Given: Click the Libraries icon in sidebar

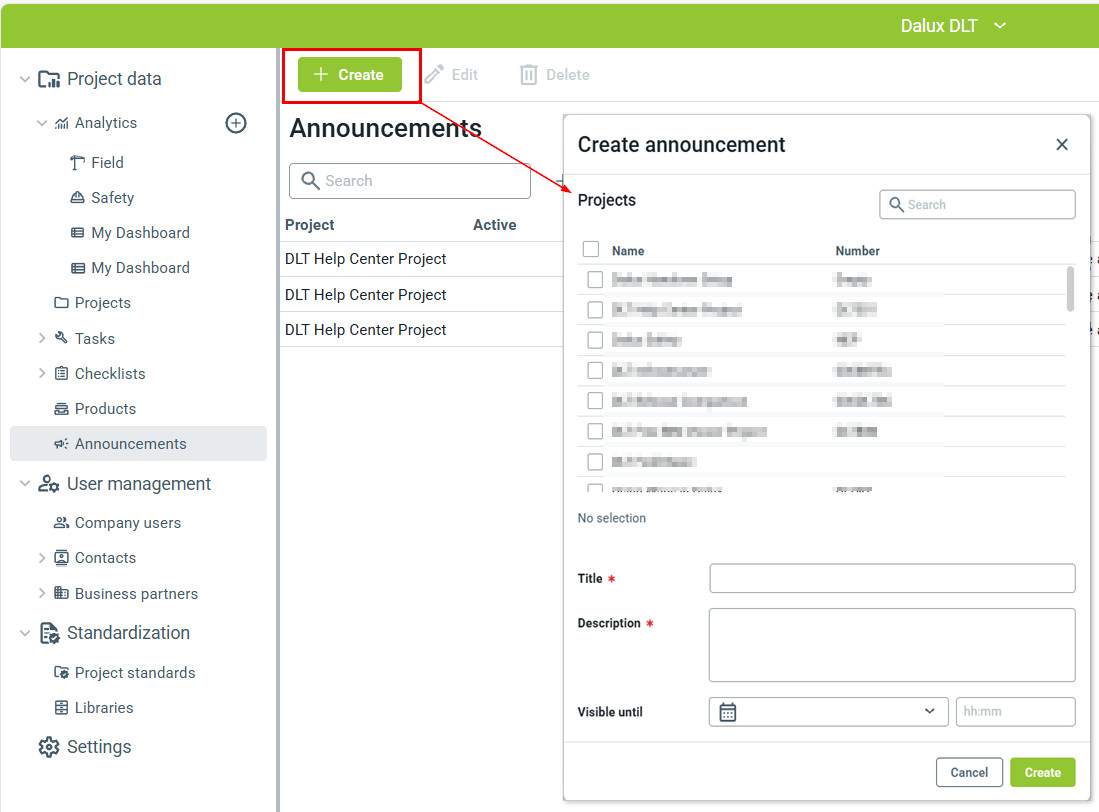Looking at the screenshot, I should point(61,708).
